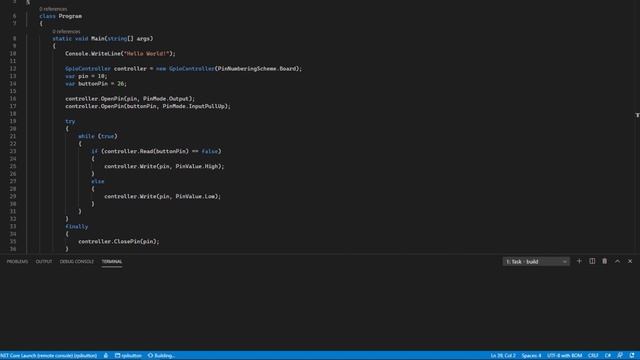The image size is (640, 360).
Task: Click the scrollbar marker on the editor's right edge
Action: (x=637, y=116)
